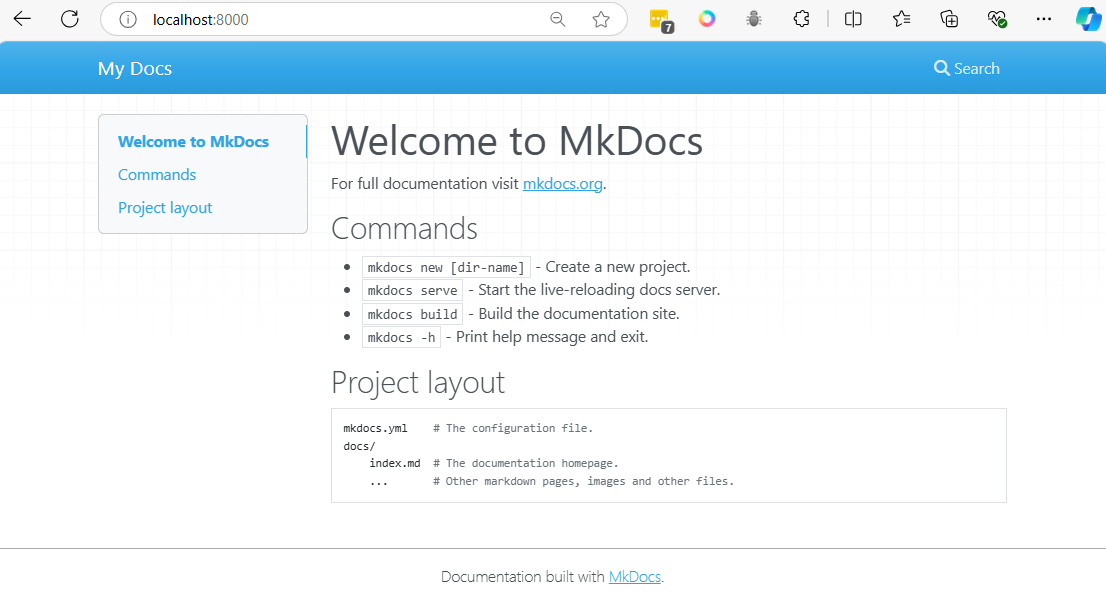
Task: Click the colorful ring extension icon
Action: tap(707, 19)
